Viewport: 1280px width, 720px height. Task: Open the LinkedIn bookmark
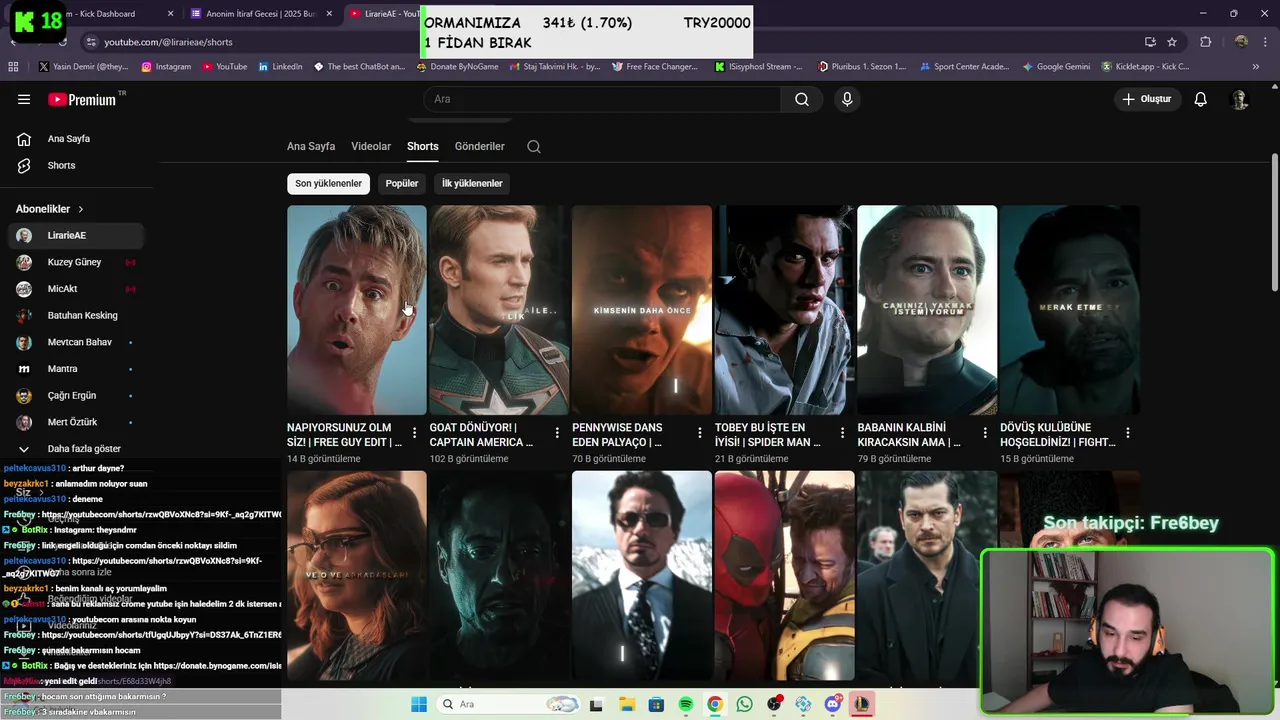coord(280,67)
